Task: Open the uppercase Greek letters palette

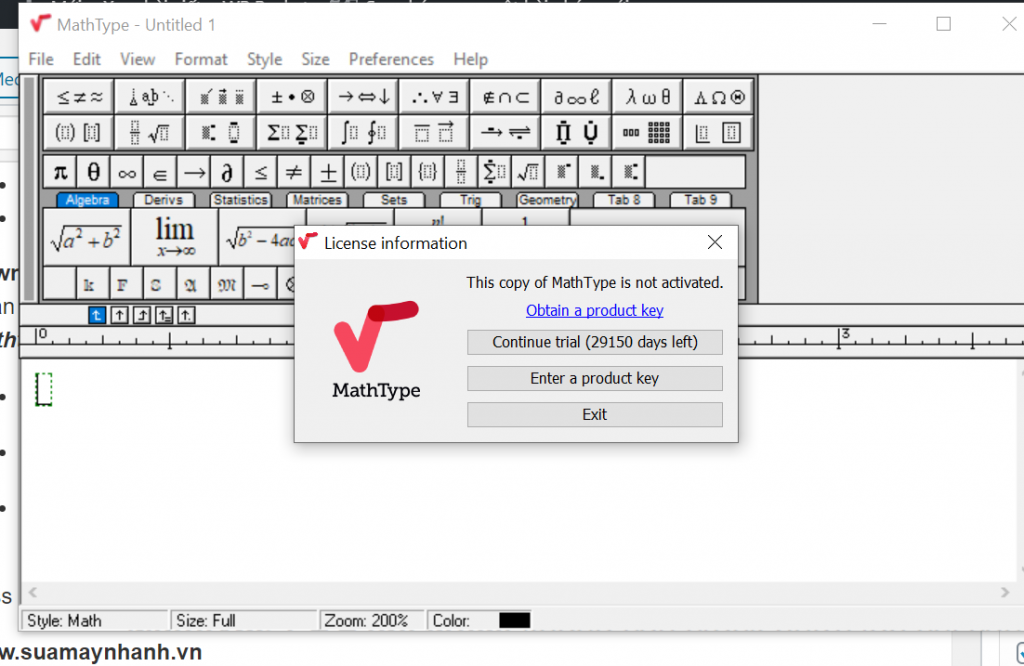Action: [x=719, y=97]
